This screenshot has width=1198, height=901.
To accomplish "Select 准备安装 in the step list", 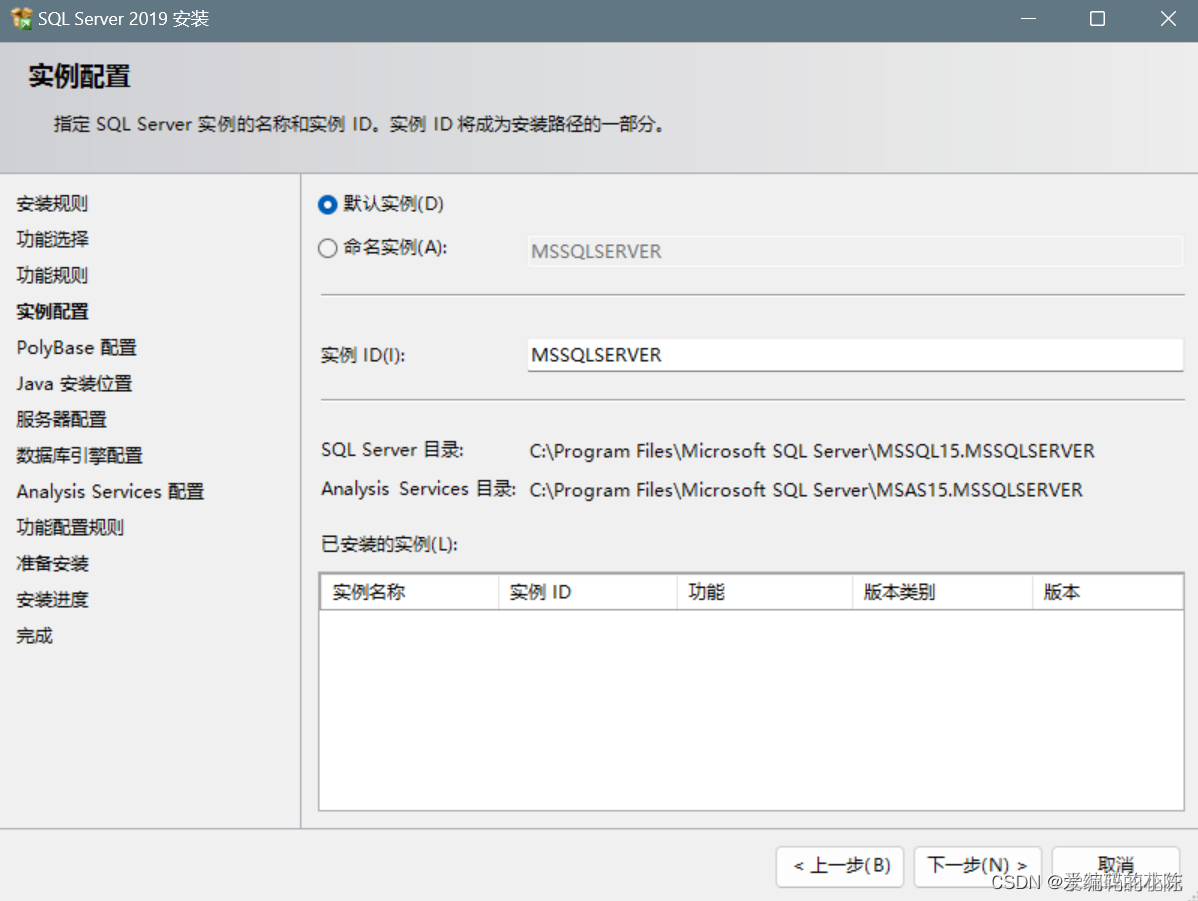I will tap(52, 563).
